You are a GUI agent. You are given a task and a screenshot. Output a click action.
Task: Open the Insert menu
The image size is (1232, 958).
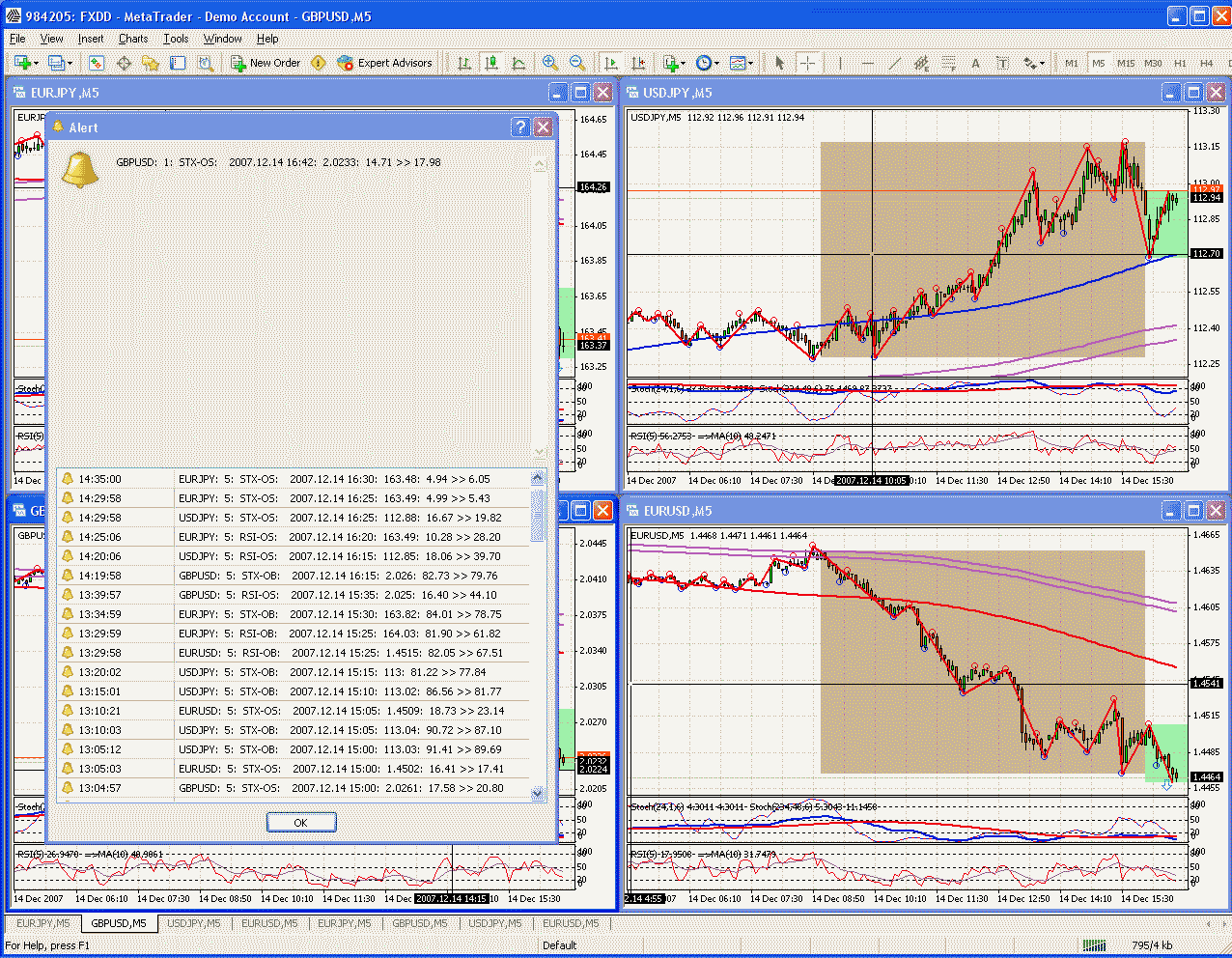tap(91, 39)
